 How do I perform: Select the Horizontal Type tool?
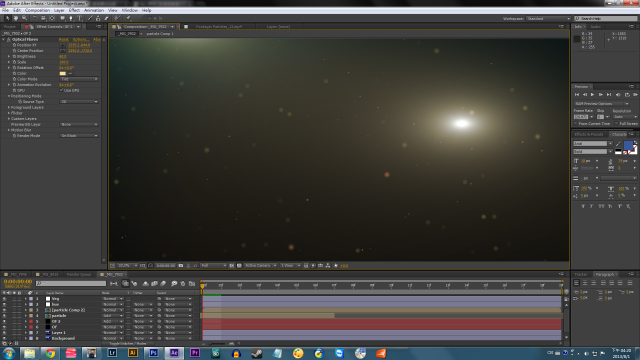tap(80, 18)
